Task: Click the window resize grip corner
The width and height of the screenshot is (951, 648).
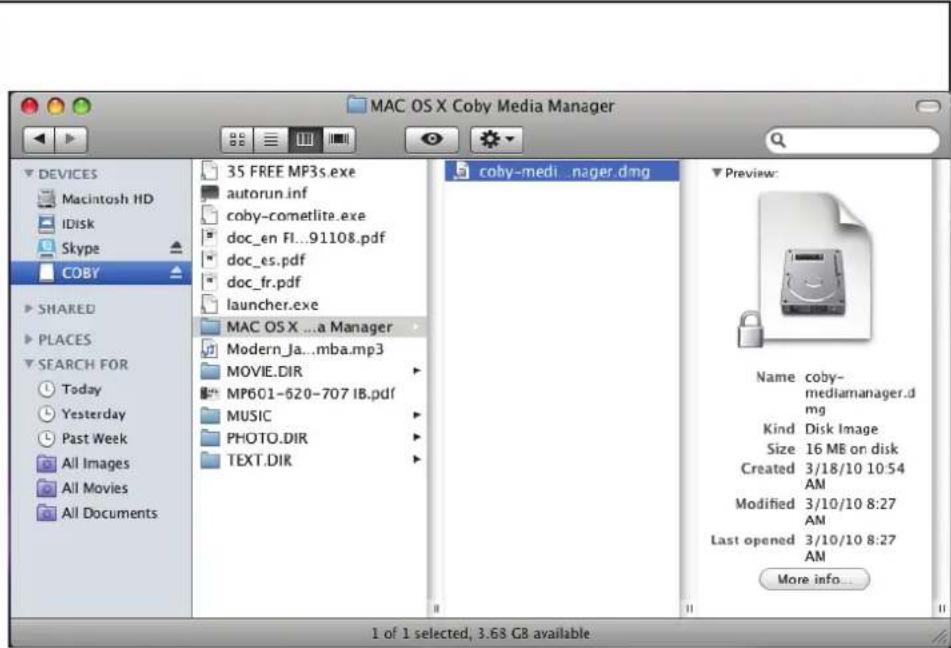Action: pyautogui.click(x=940, y=636)
